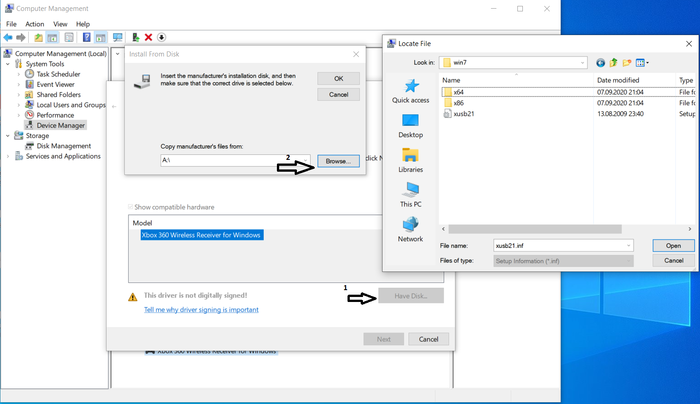Screen dimensions: 700x404
Task: Click the grey forward arrow in toolbar
Action: pos(21,37)
